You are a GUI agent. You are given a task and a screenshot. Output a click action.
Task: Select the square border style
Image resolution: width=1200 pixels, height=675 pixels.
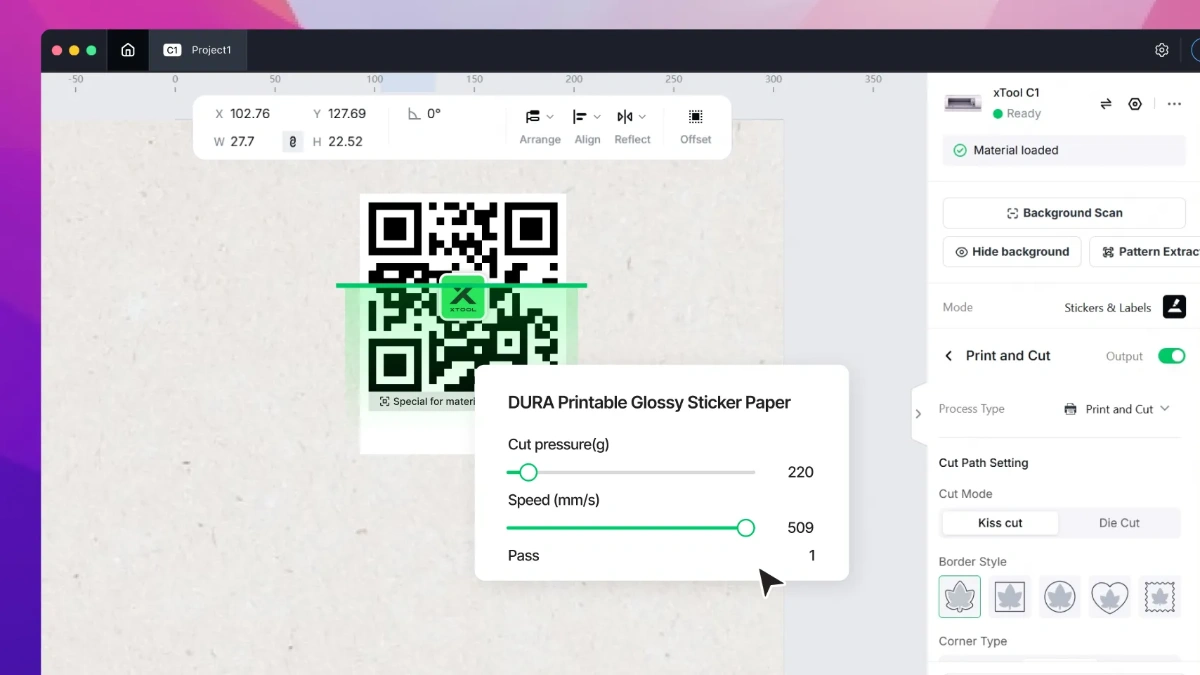point(1010,596)
